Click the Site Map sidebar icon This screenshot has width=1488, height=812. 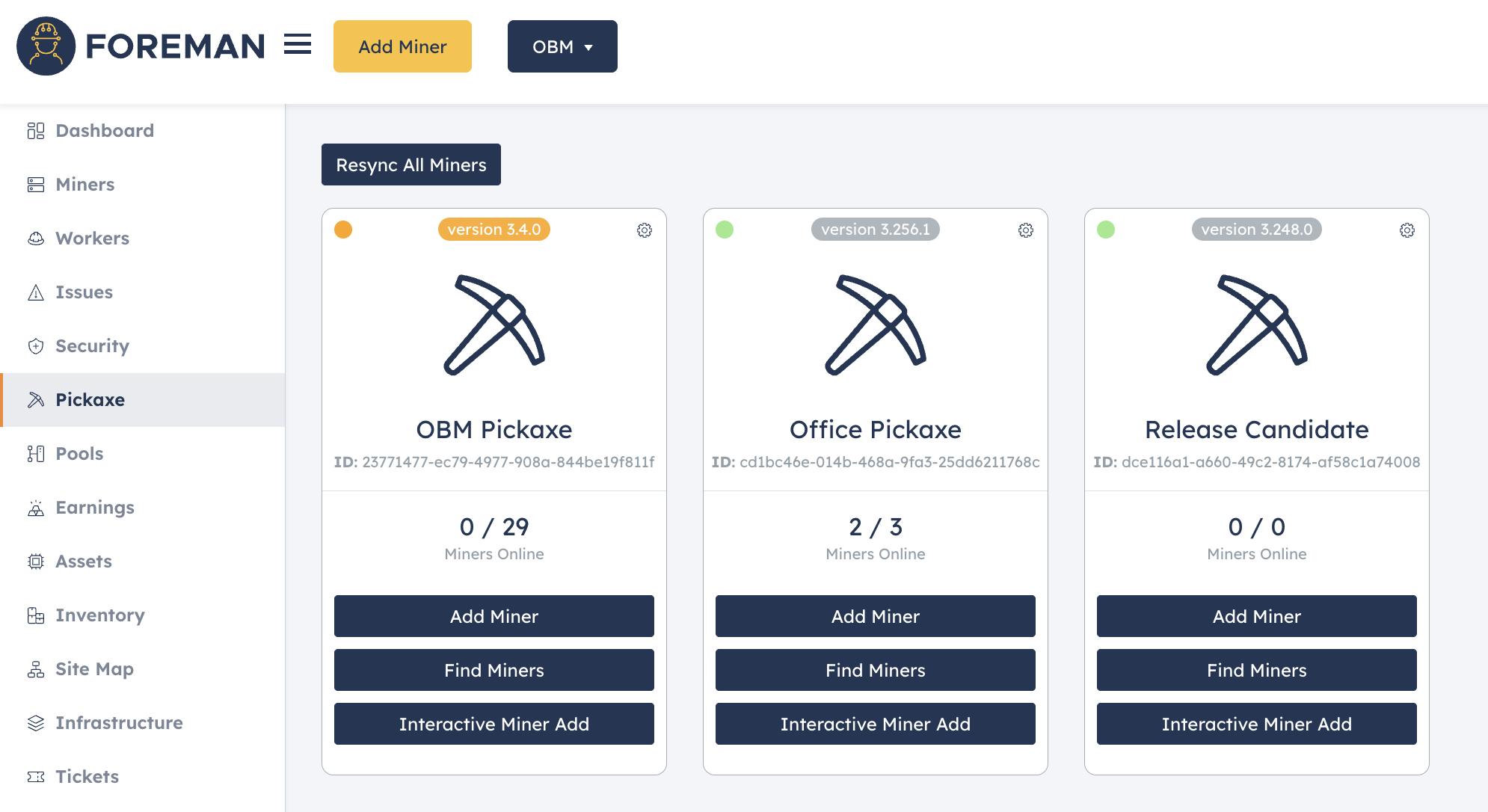[x=36, y=669]
